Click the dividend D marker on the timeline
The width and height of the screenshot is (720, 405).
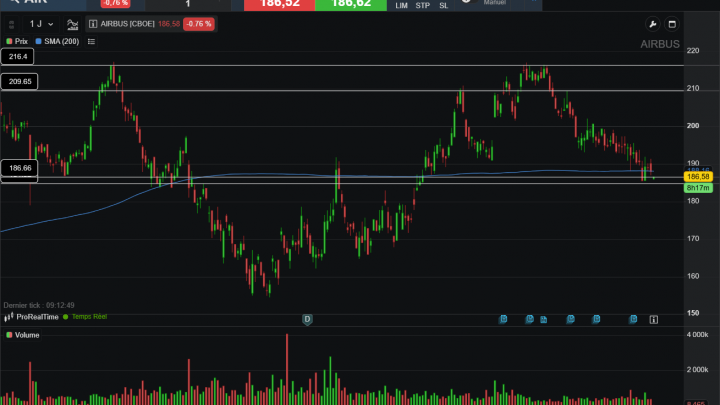point(307,320)
